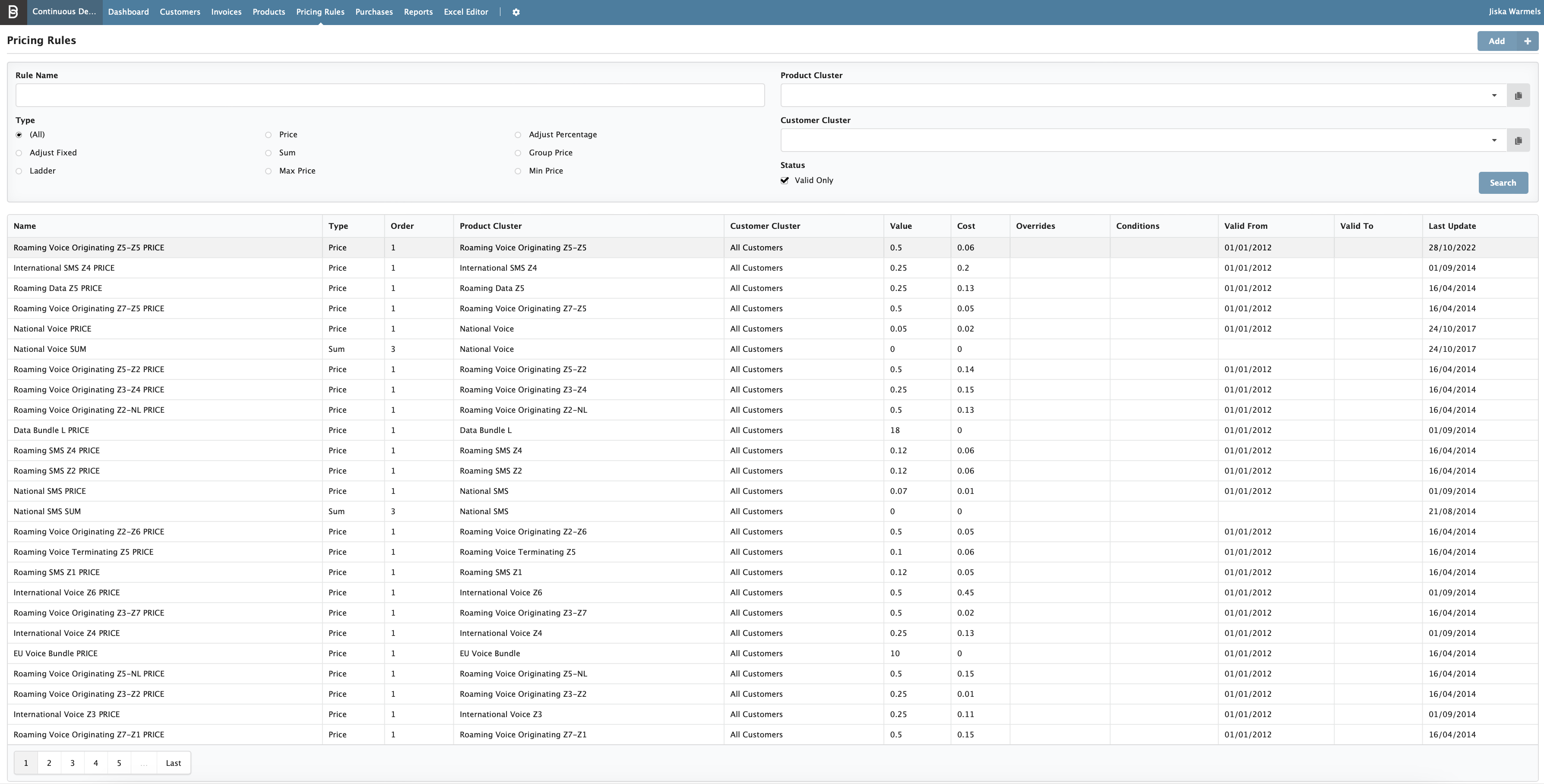Viewport: 1544px width, 784px height.
Task: Open the National Voice SUM rule row
Action: coord(50,349)
